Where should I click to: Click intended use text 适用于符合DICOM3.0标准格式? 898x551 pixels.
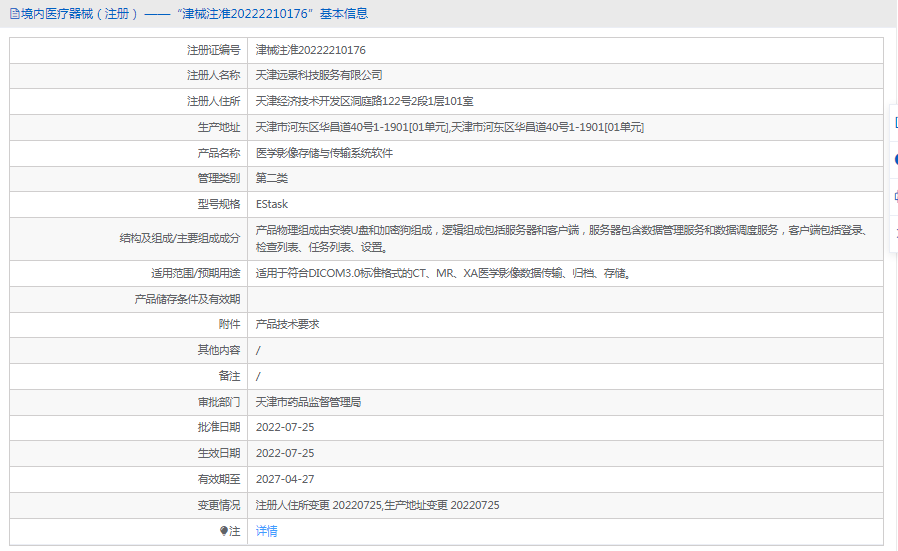coord(444,273)
